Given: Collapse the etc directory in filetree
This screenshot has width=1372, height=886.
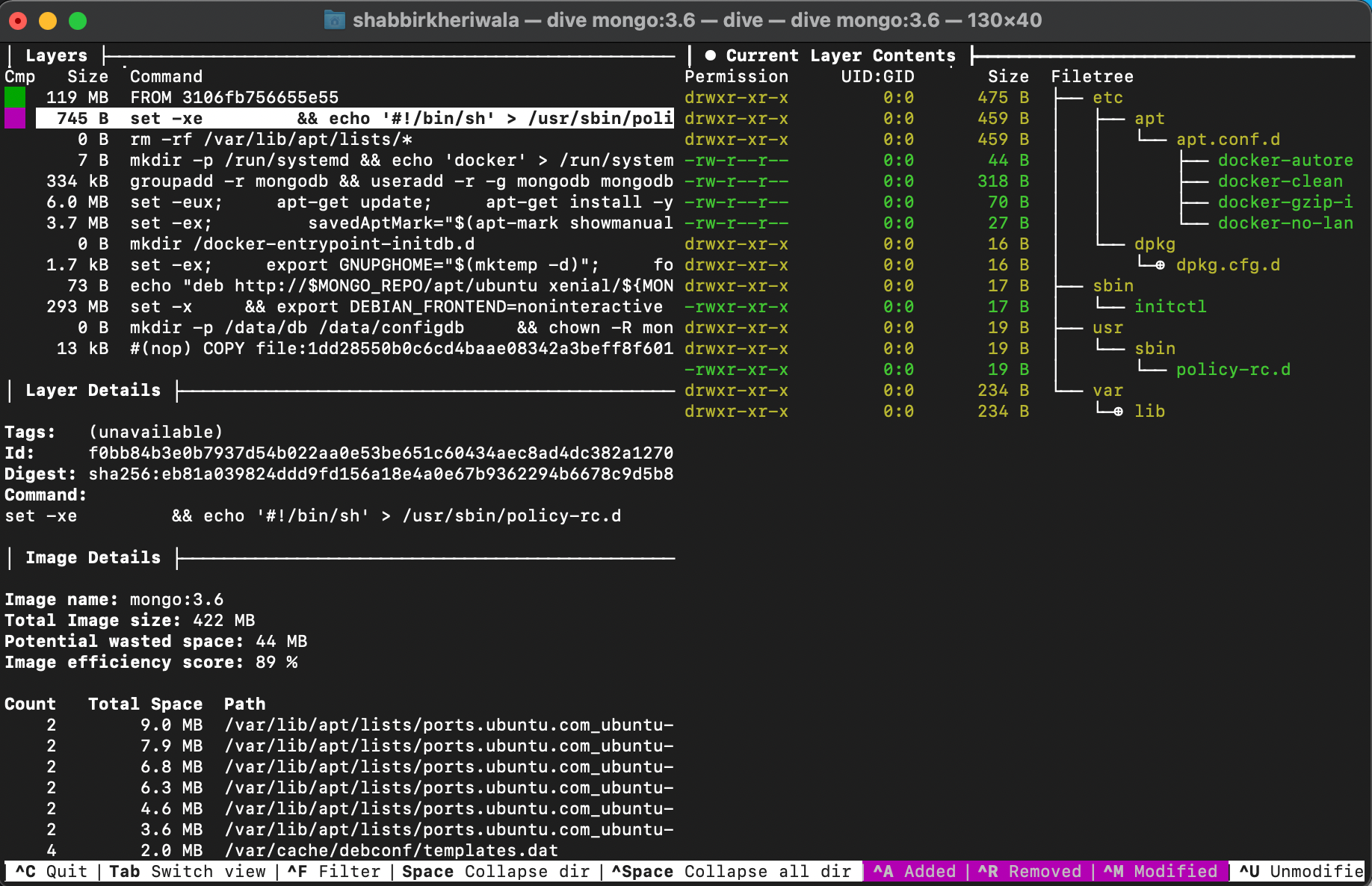Looking at the screenshot, I should [x=1107, y=98].
